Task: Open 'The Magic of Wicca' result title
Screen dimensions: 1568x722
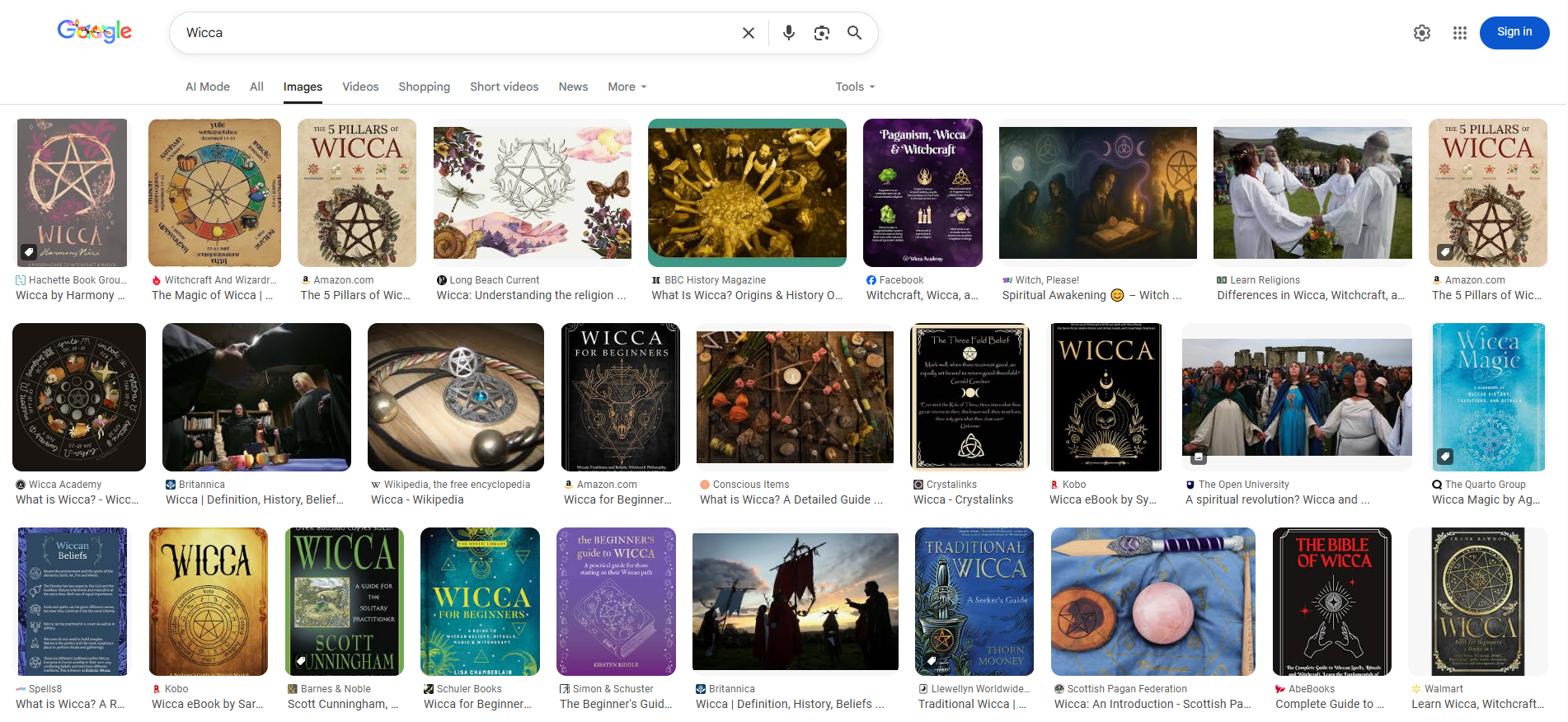Action: [x=212, y=295]
